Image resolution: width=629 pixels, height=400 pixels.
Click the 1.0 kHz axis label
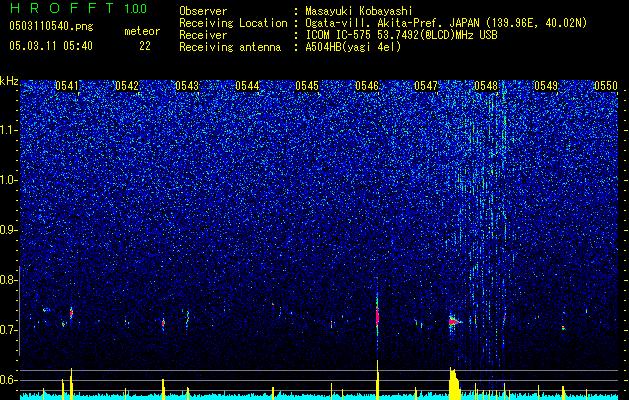pos(8,180)
